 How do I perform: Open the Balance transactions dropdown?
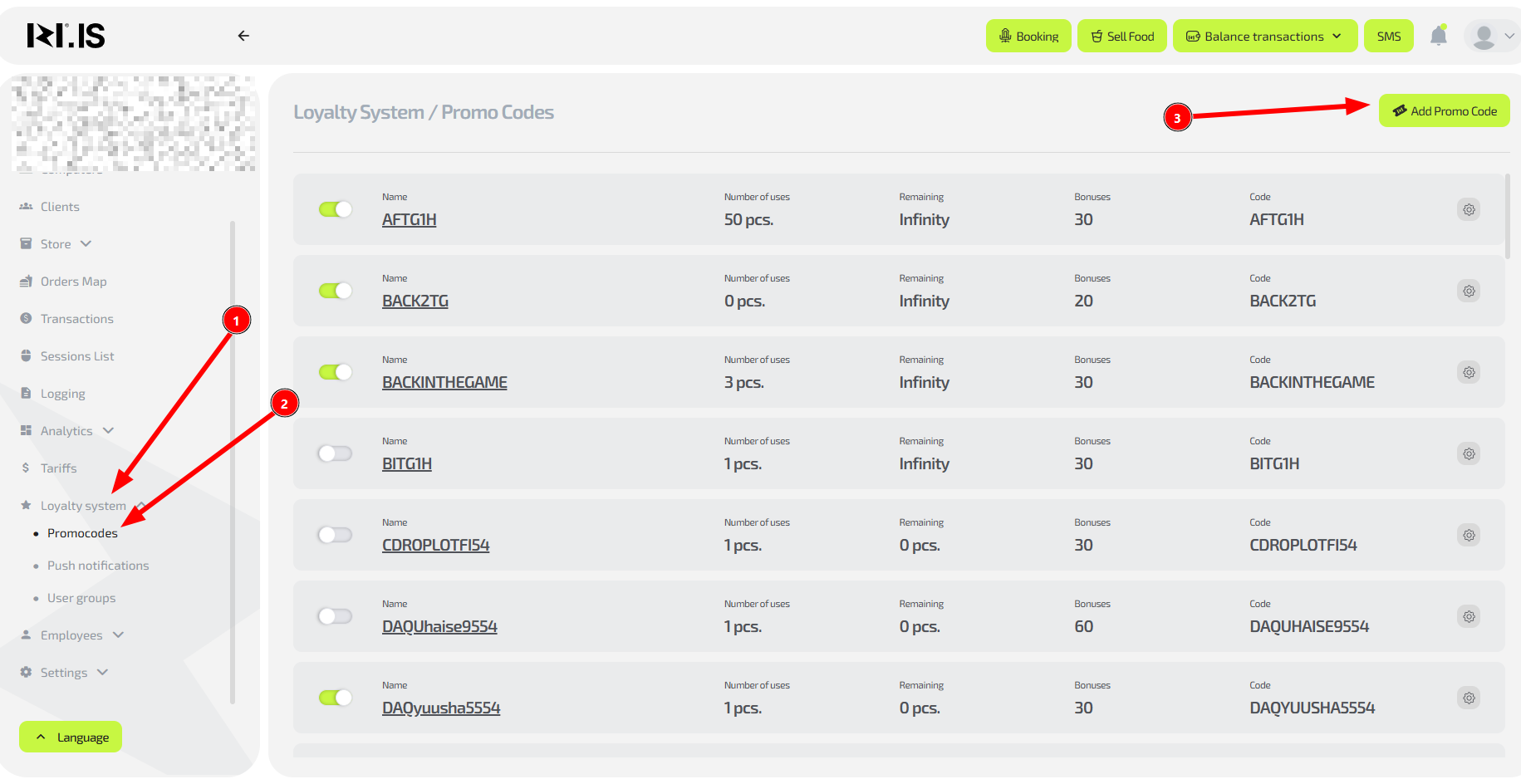click(1264, 37)
